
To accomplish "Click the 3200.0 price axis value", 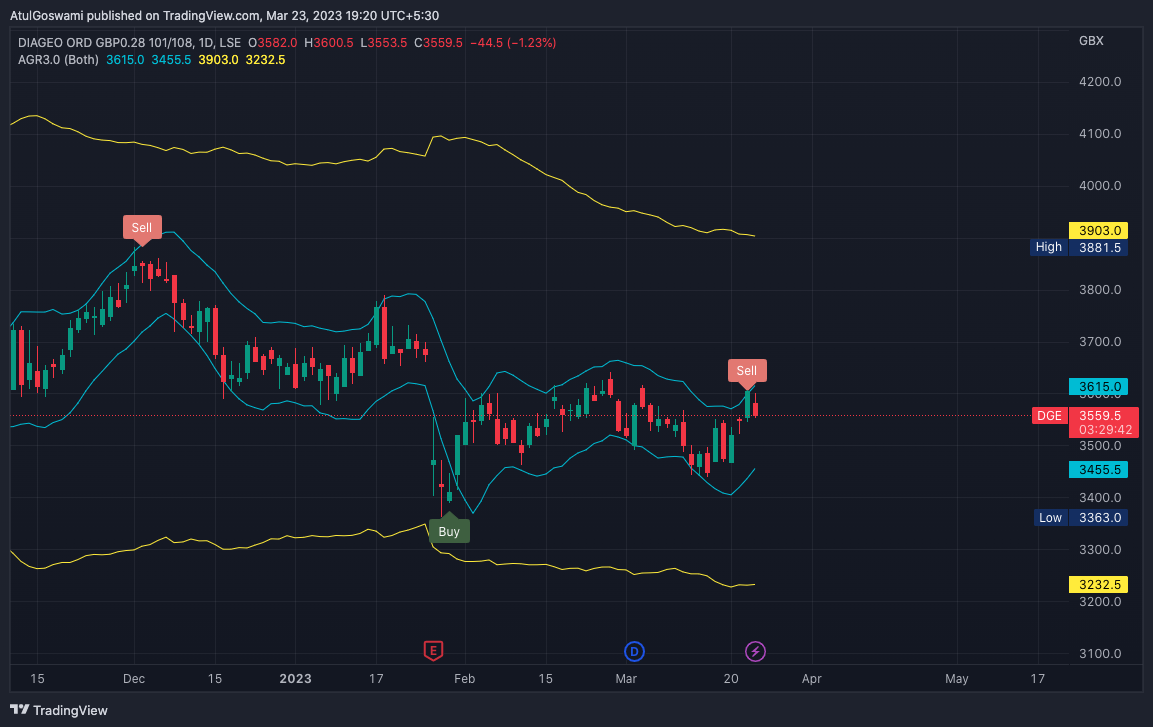I will point(1100,601).
